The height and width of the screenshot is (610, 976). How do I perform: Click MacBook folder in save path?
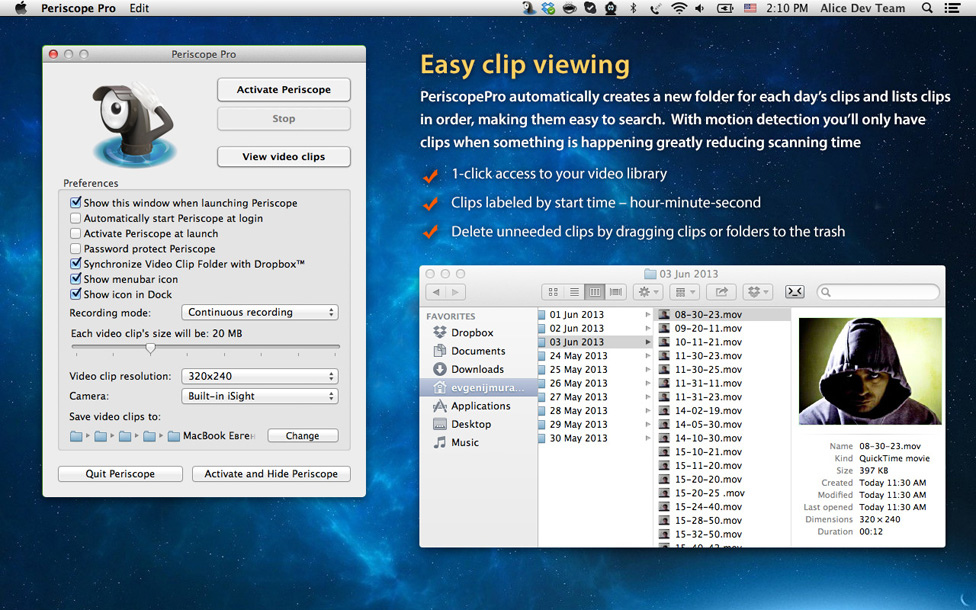212,436
